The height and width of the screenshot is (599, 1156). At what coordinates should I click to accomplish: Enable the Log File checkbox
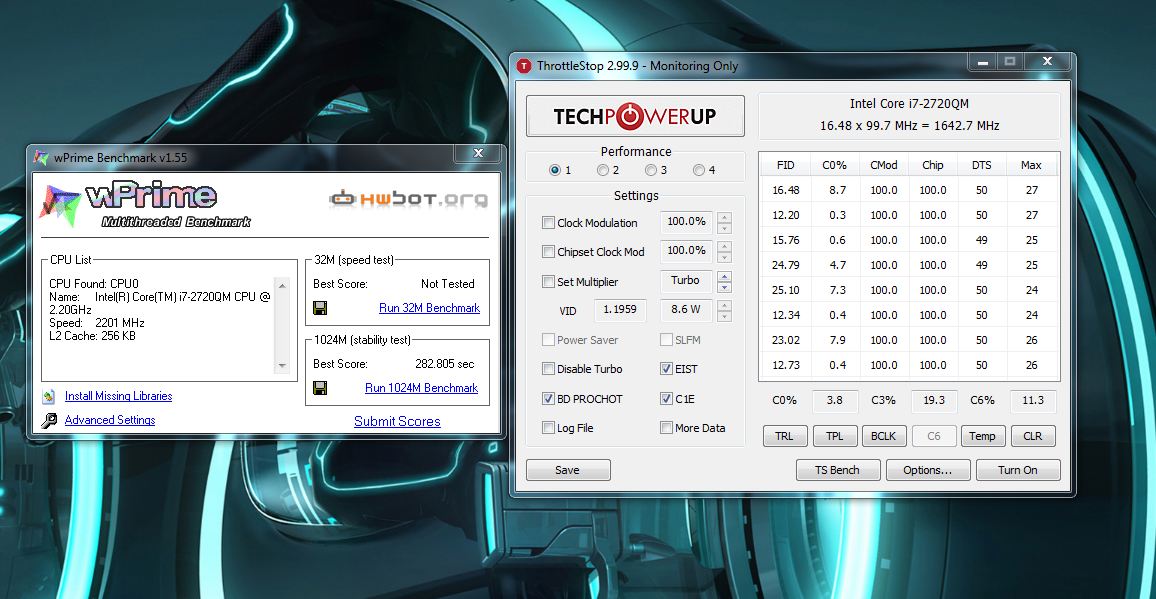(548, 428)
